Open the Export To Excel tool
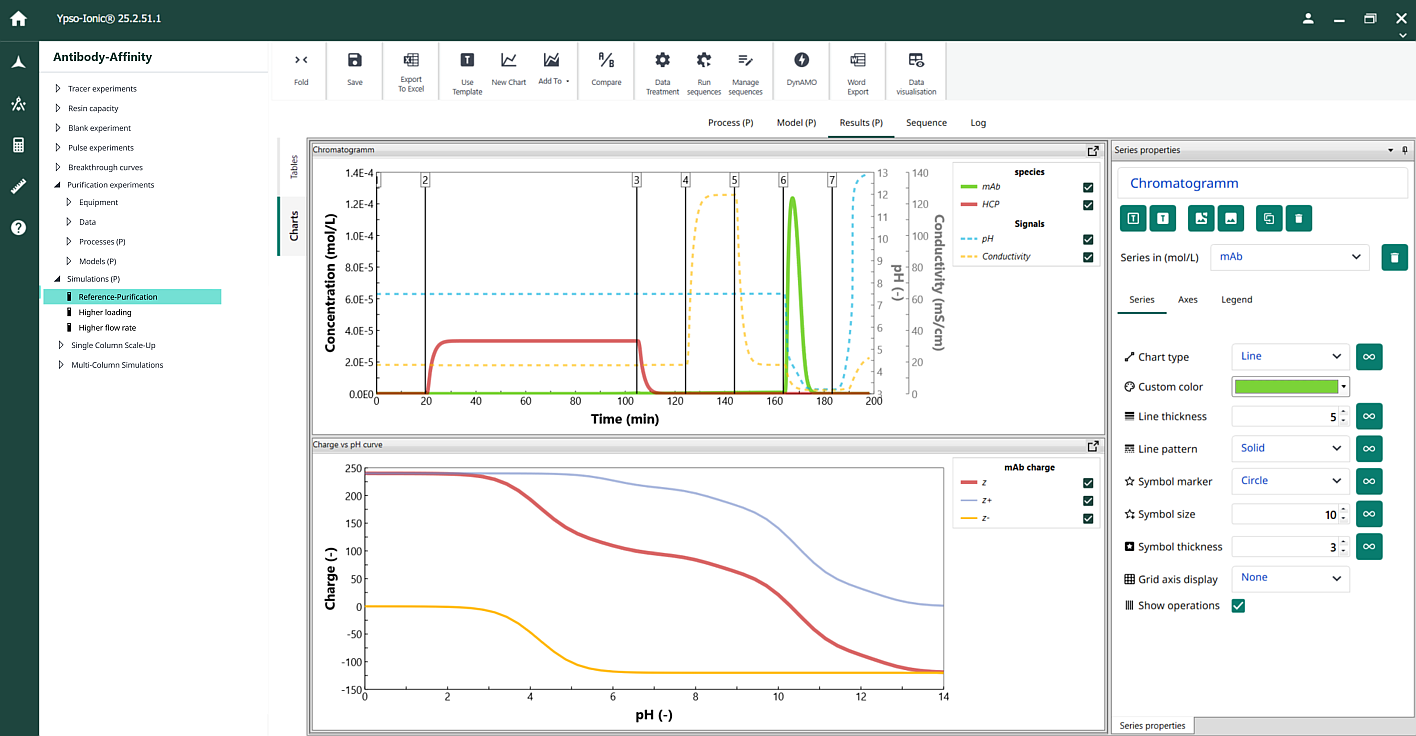This screenshot has width=1416, height=736. click(x=411, y=70)
